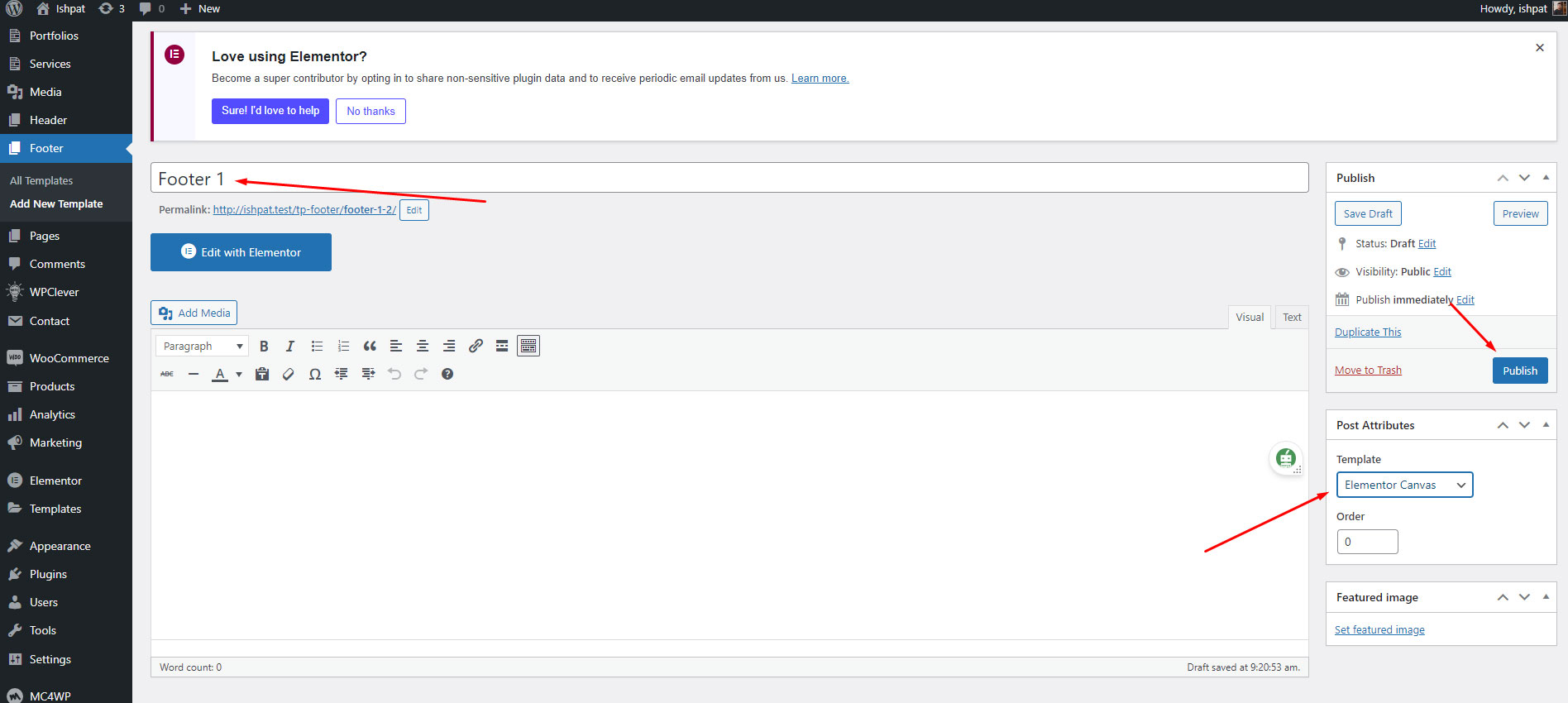Open the Elementor sidebar menu
This screenshot has height=703, width=1568.
pyautogui.click(x=66, y=481)
